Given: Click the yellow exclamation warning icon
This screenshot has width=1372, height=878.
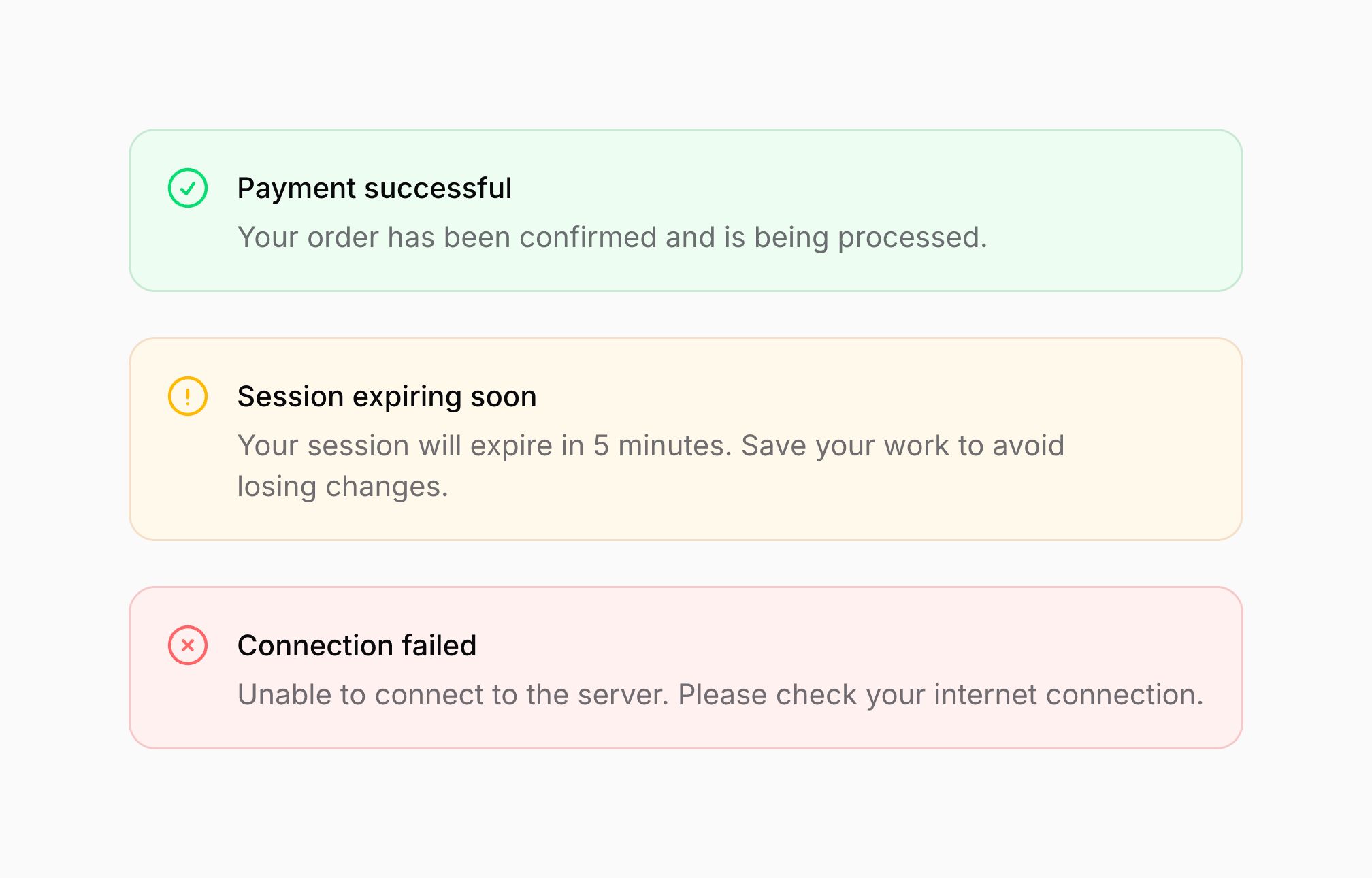Looking at the screenshot, I should 188,396.
